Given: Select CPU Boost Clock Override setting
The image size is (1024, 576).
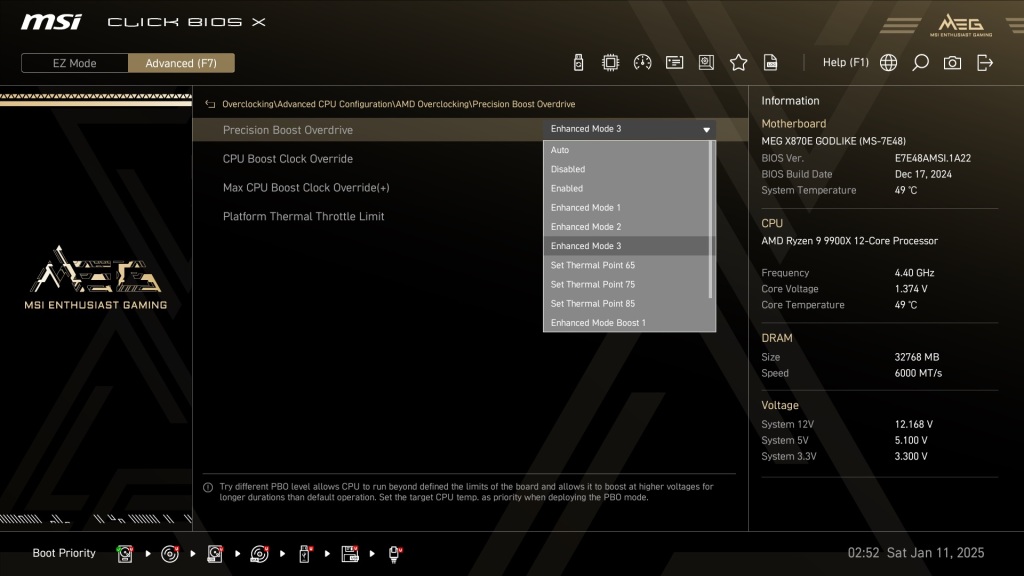Looking at the screenshot, I should point(287,159).
